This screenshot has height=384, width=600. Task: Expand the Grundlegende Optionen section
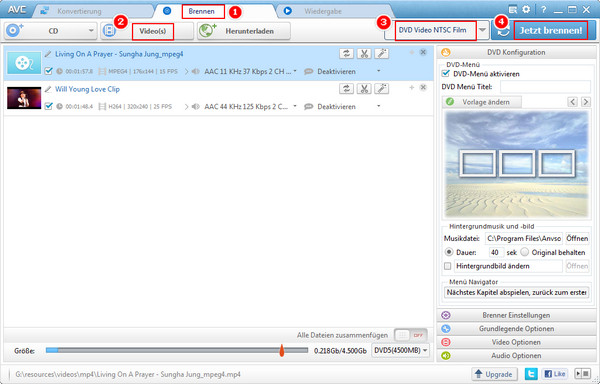coord(516,329)
